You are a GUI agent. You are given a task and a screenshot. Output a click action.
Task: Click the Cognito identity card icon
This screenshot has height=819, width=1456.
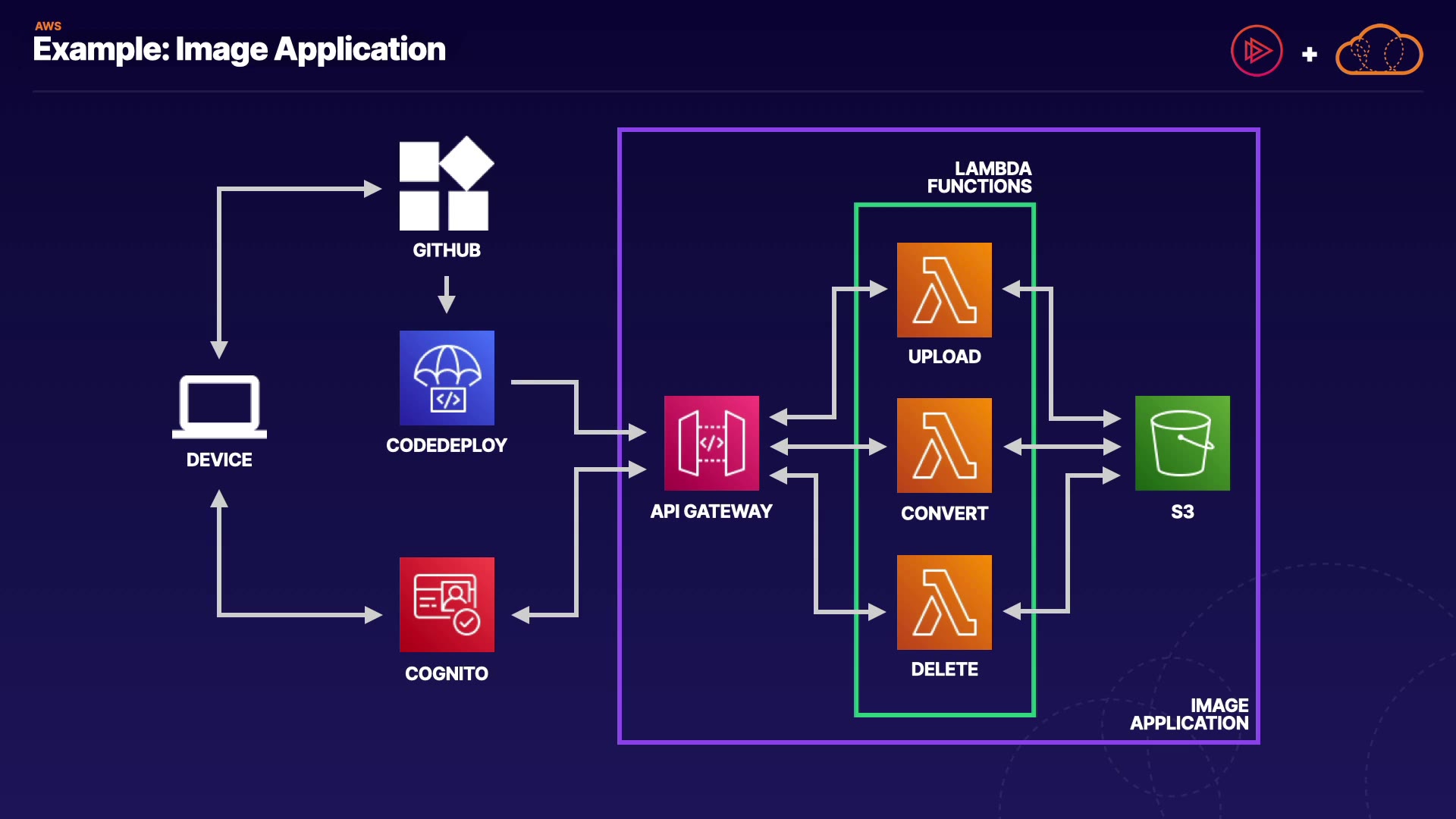coord(447,604)
